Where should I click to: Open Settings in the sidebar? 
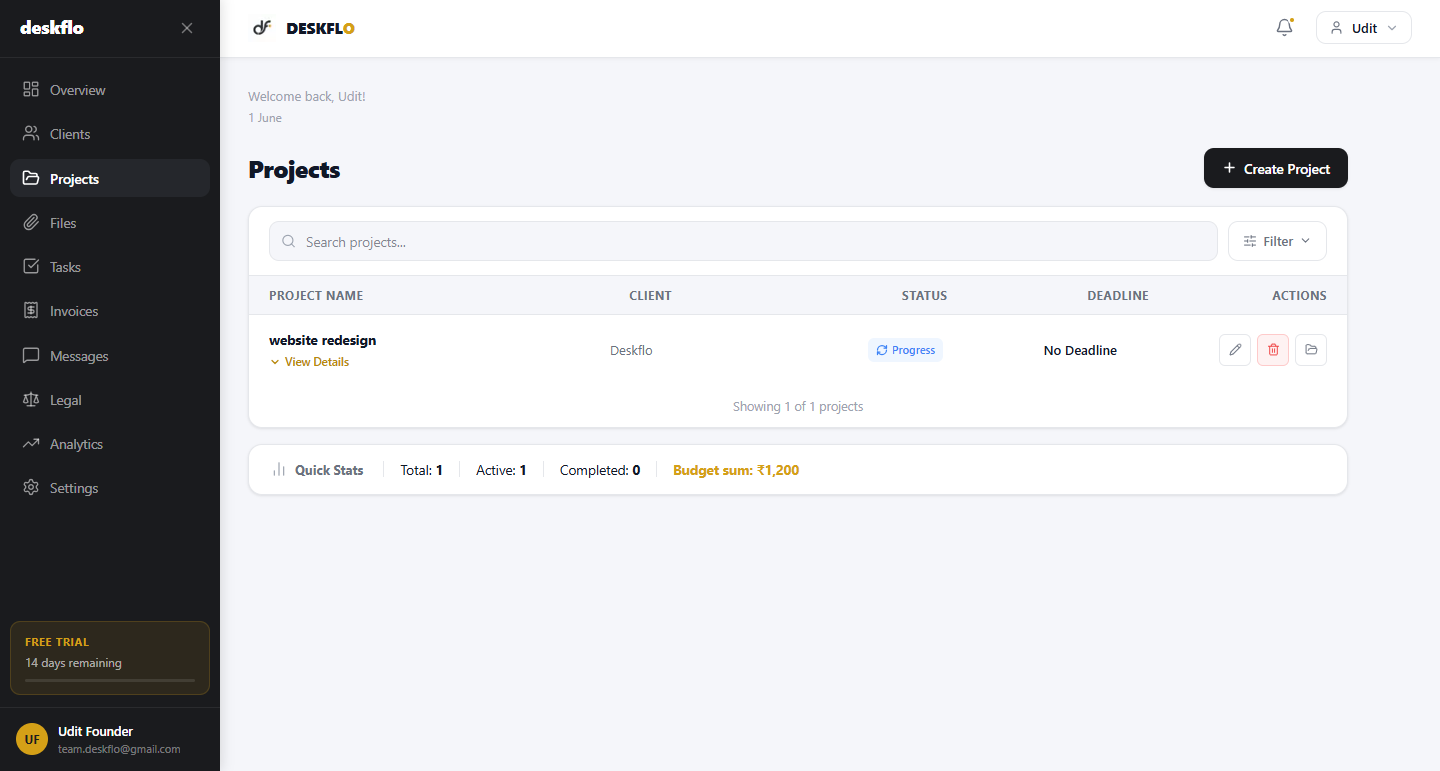tap(110, 488)
